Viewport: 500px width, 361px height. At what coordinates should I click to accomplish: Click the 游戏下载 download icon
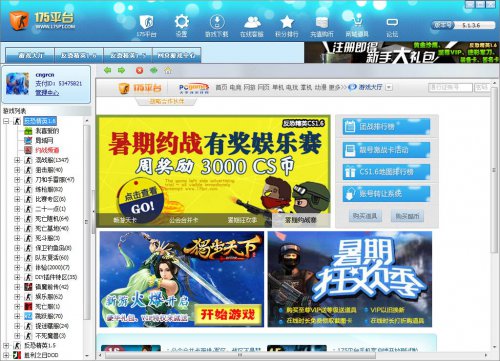click(x=217, y=22)
